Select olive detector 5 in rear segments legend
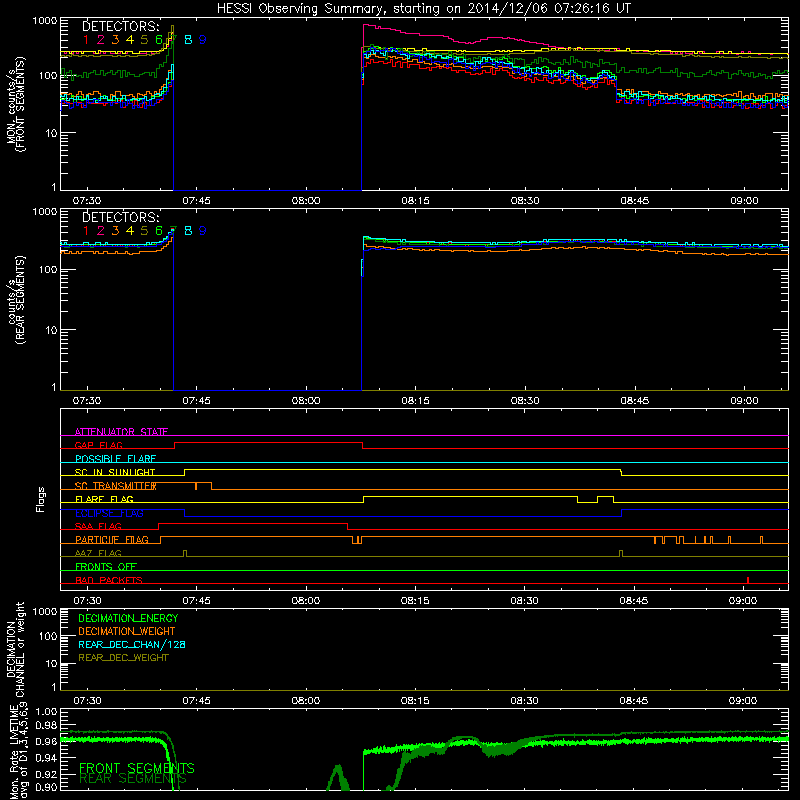The height and width of the screenshot is (800, 800). [144, 231]
